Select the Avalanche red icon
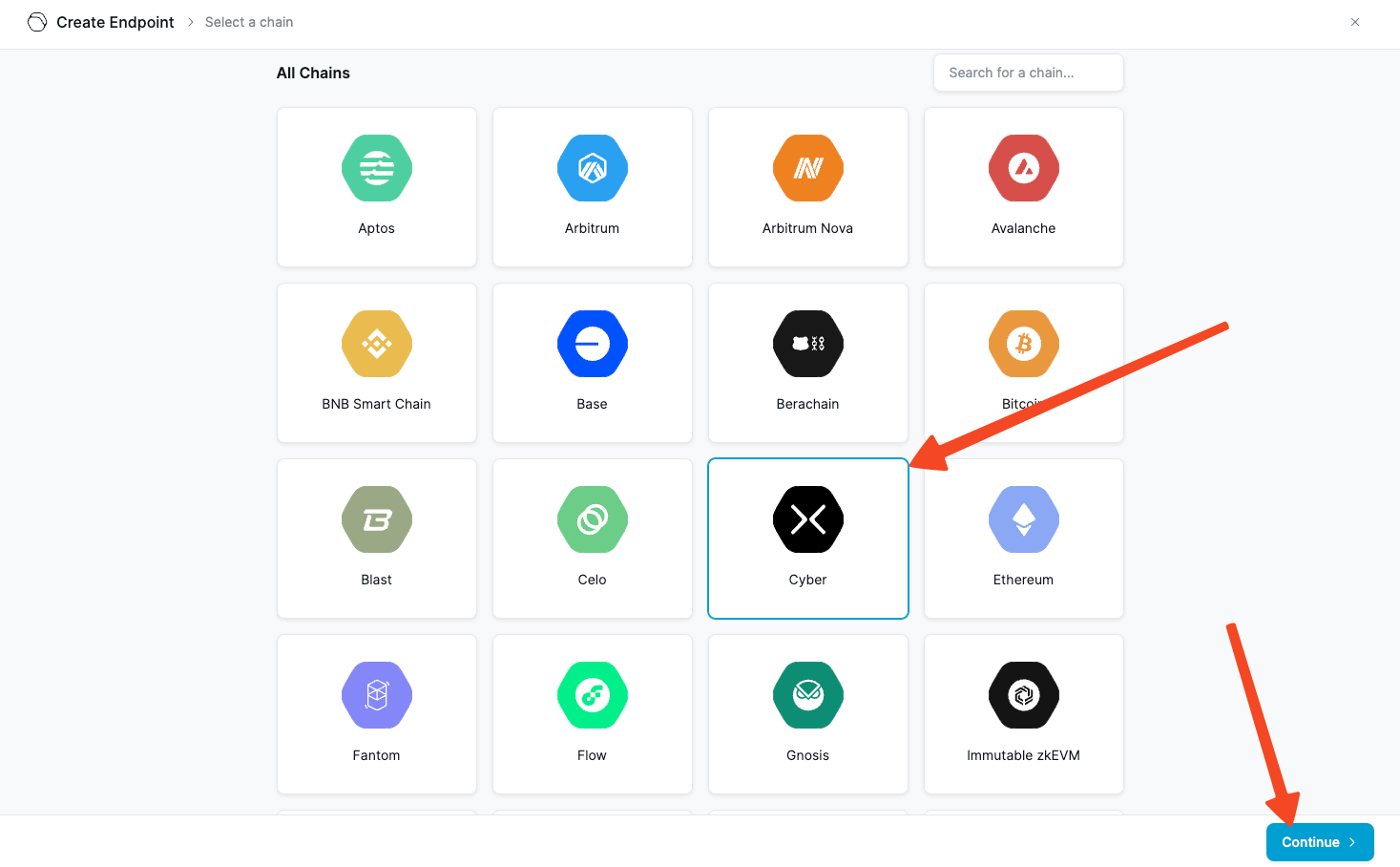The image size is (1400, 867). [x=1024, y=168]
